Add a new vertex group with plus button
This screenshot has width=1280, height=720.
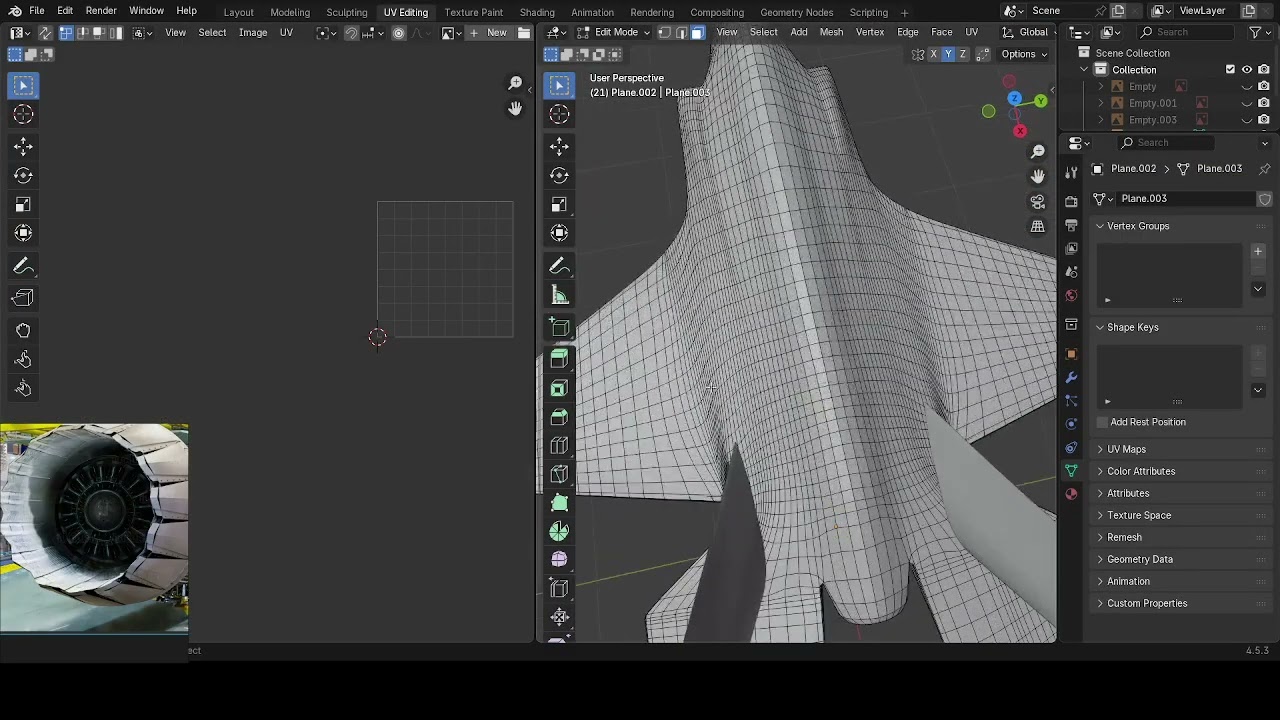pos(1258,251)
